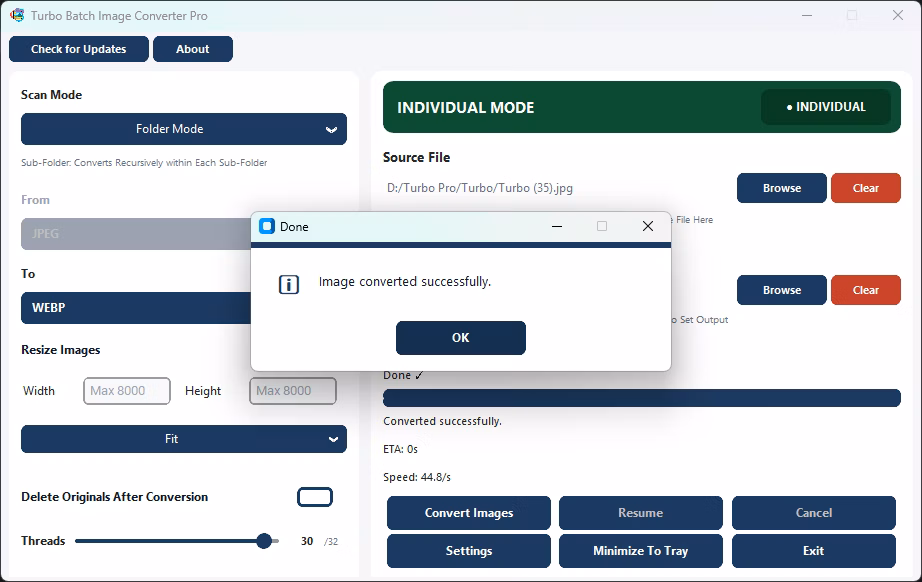The image size is (922, 582).
Task: Click the source path 'D:/Turbo Pro/Turbo/Turbo (35).jpg'
Action: (x=480, y=188)
